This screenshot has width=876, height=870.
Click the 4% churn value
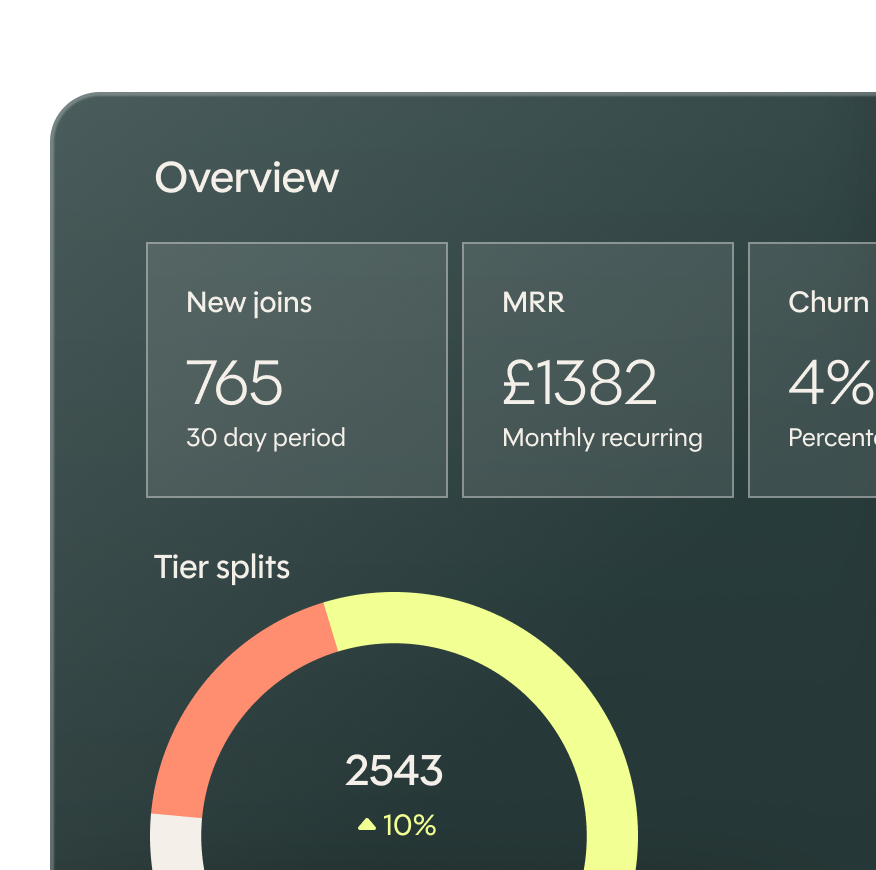click(830, 383)
